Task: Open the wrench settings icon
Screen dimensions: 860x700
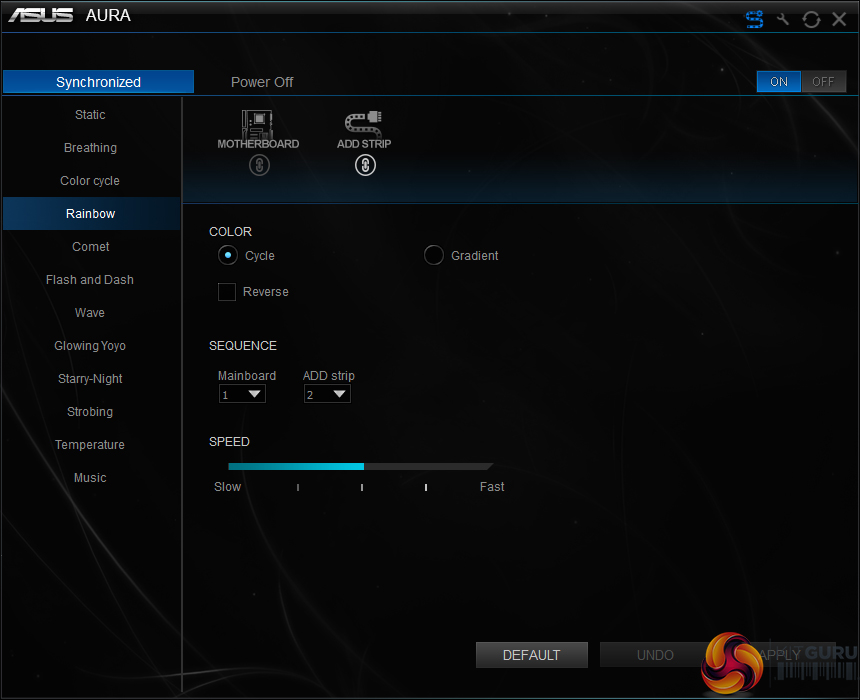Action: pyautogui.click(x=783, y=20)
